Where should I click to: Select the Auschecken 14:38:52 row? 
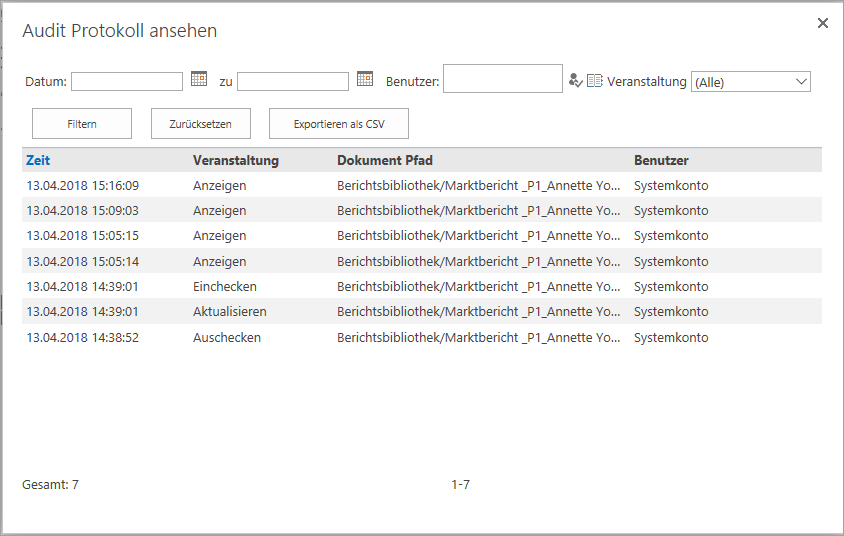tap(422, 337)
